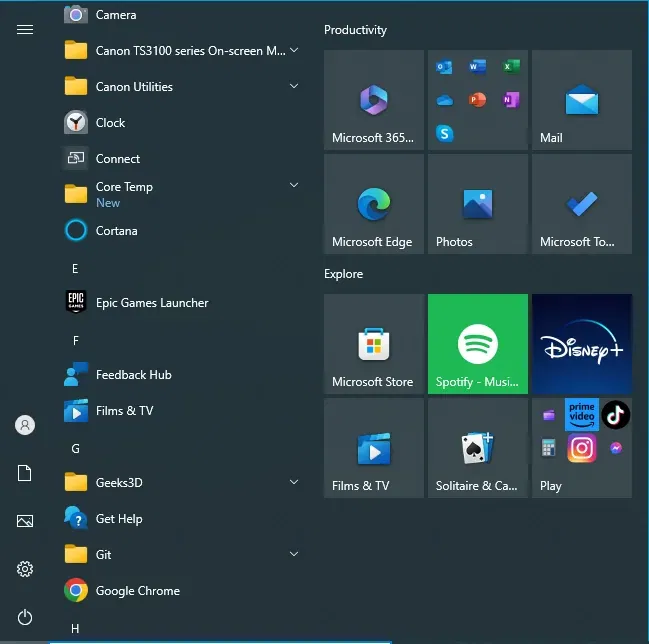Click the Instagram icon in Play tile
Viewport: 649px width, 644px height.
point(582,448)
